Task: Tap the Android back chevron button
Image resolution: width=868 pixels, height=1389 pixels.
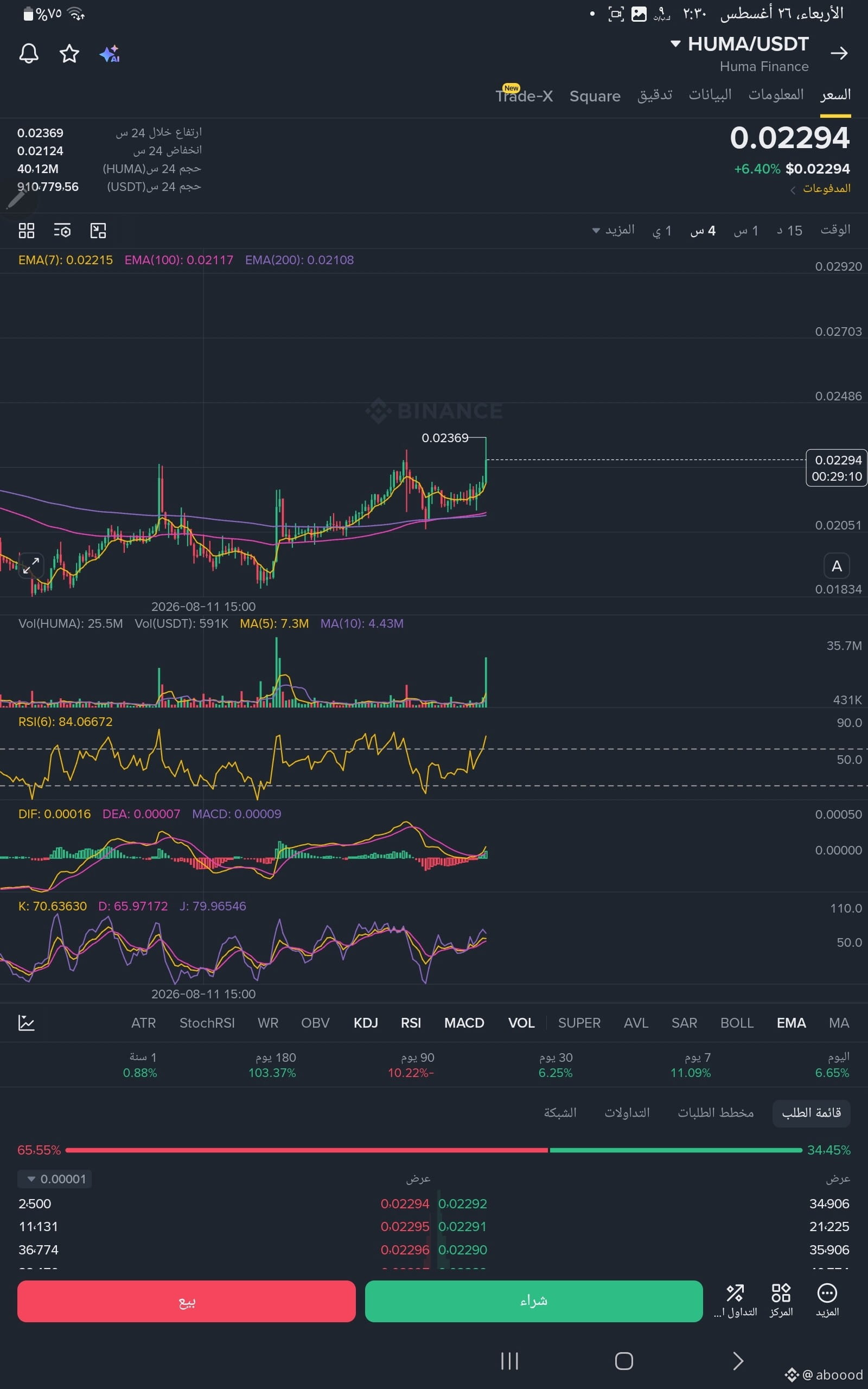Action: pyautogui.click(x=738, y=1361)
